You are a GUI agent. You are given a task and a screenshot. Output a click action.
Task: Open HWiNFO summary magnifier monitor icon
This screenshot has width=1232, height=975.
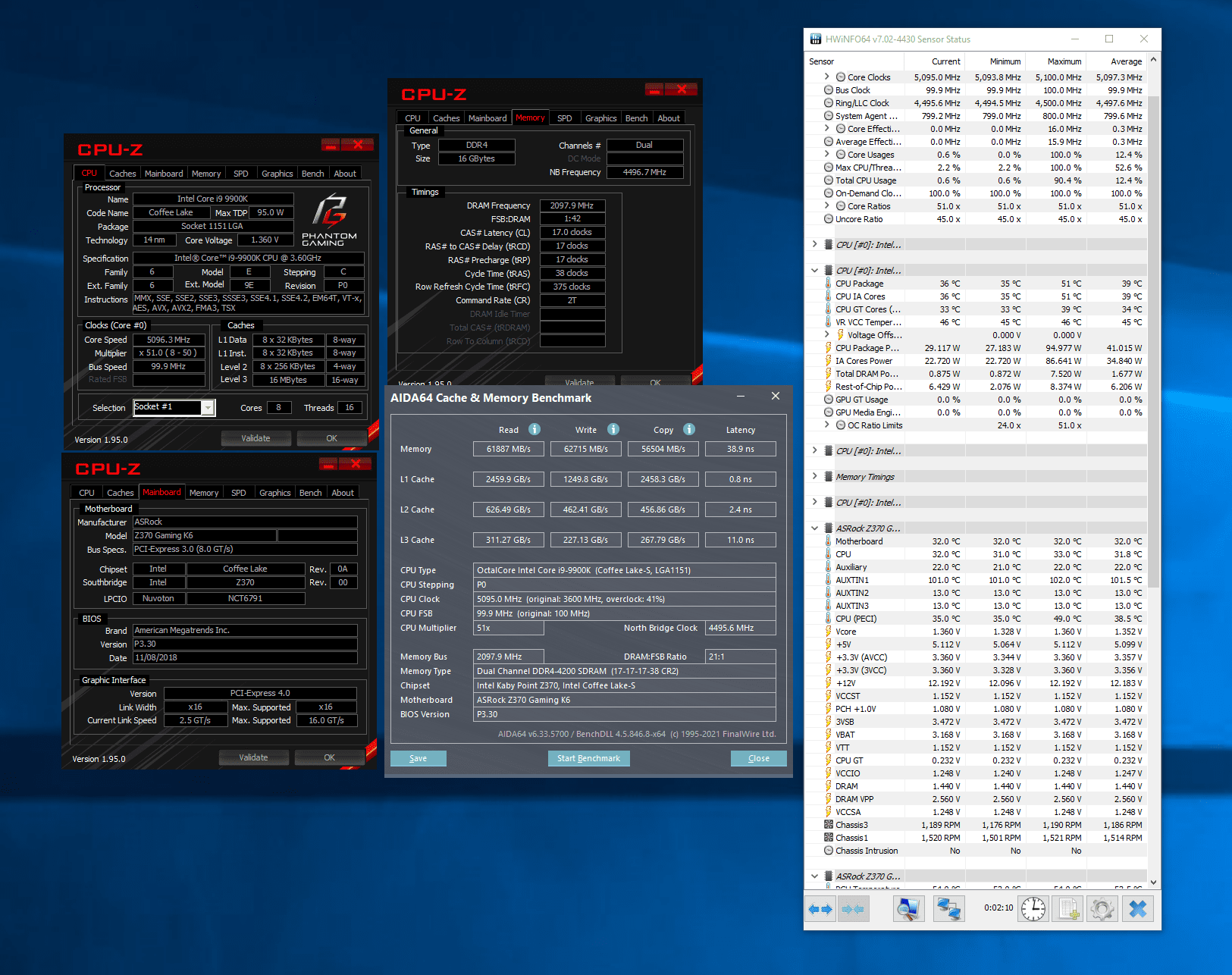pos(908,909)
